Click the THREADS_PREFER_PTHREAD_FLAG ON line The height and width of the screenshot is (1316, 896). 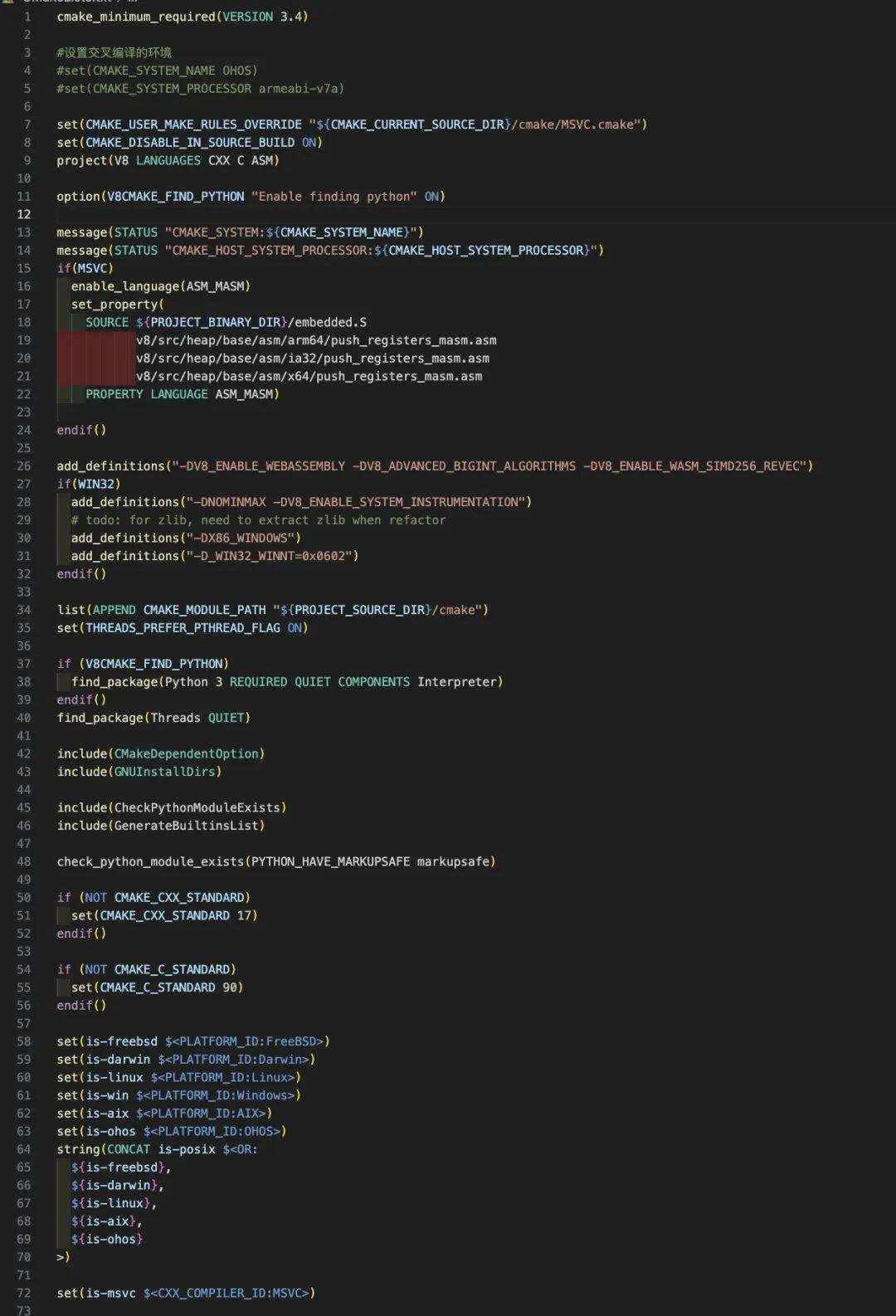183,627
